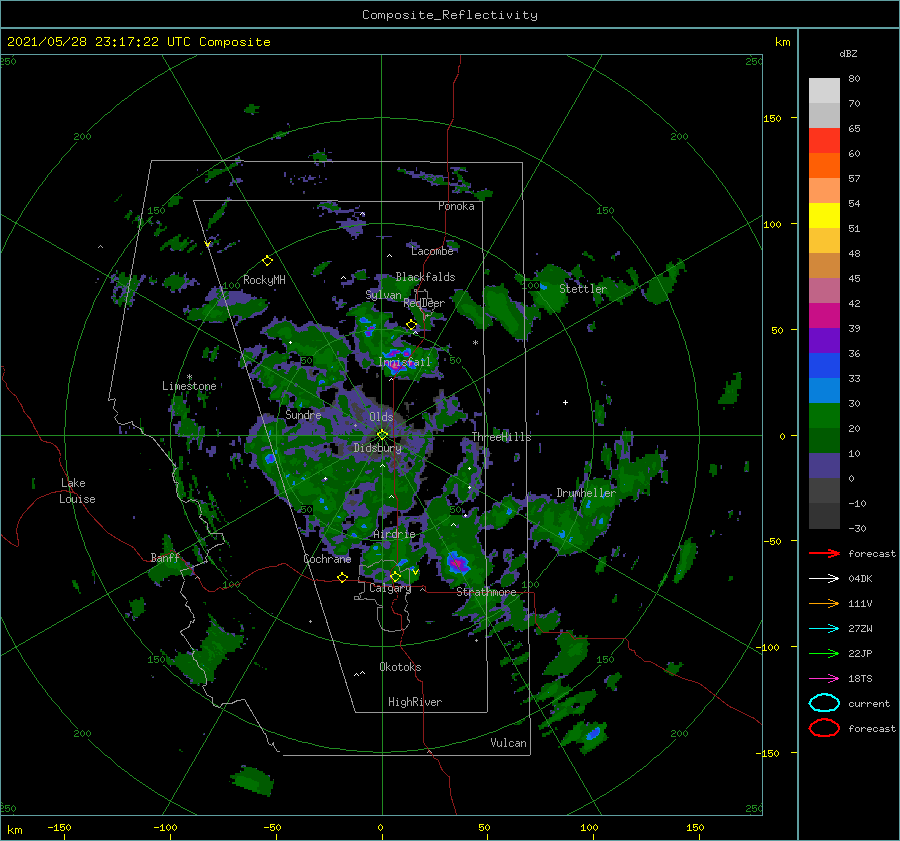The image size is (900, 841).
Task: Click the RockyMH label
Action: pyautogui.click(x=264, y=280)
